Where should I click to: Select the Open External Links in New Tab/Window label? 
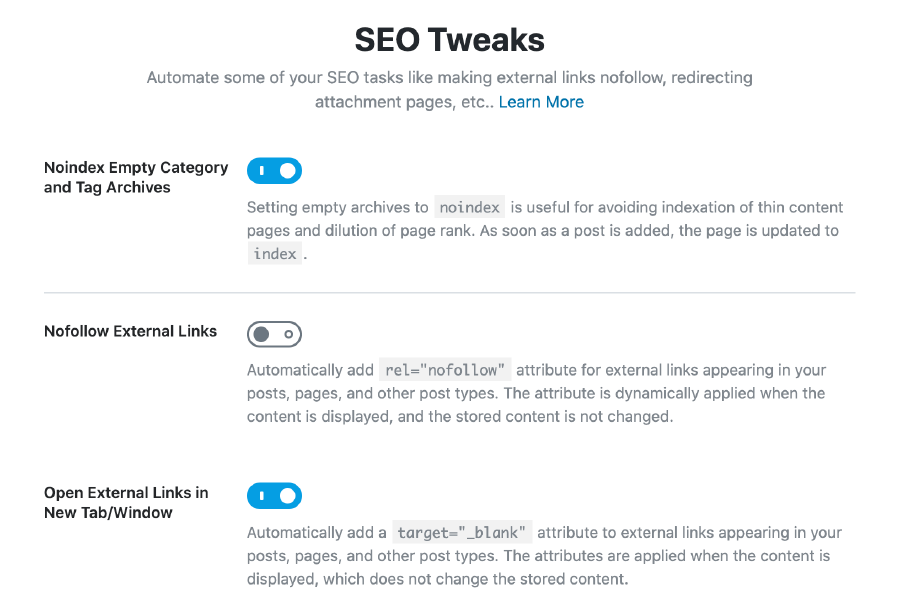point(126,502)
